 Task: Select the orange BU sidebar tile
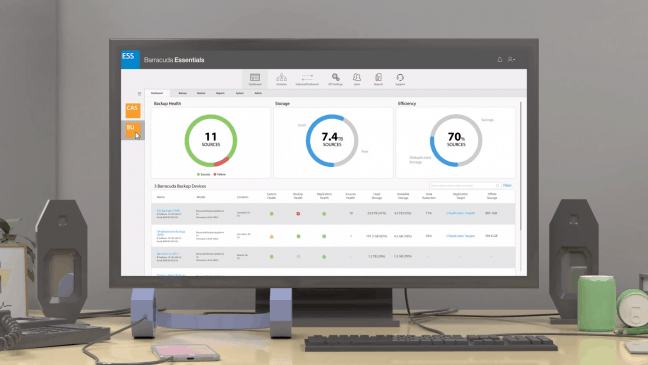(133, 130)
